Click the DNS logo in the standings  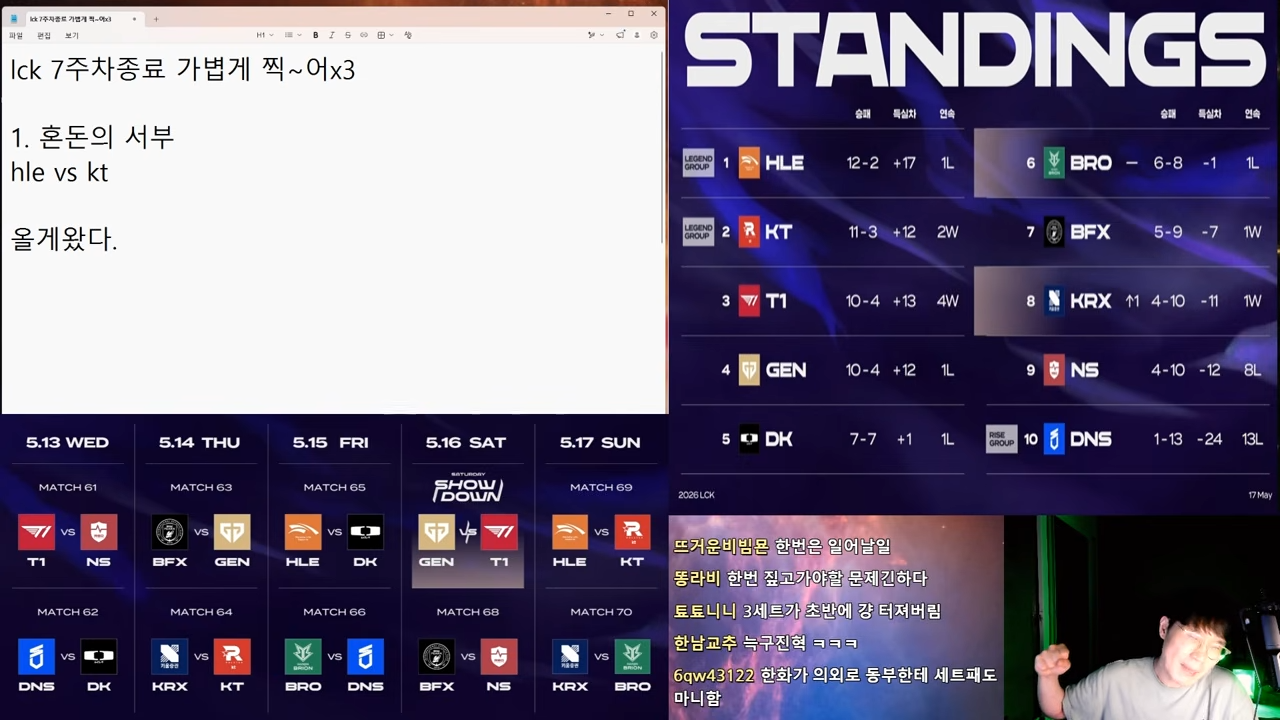[x=1054, y=439]
